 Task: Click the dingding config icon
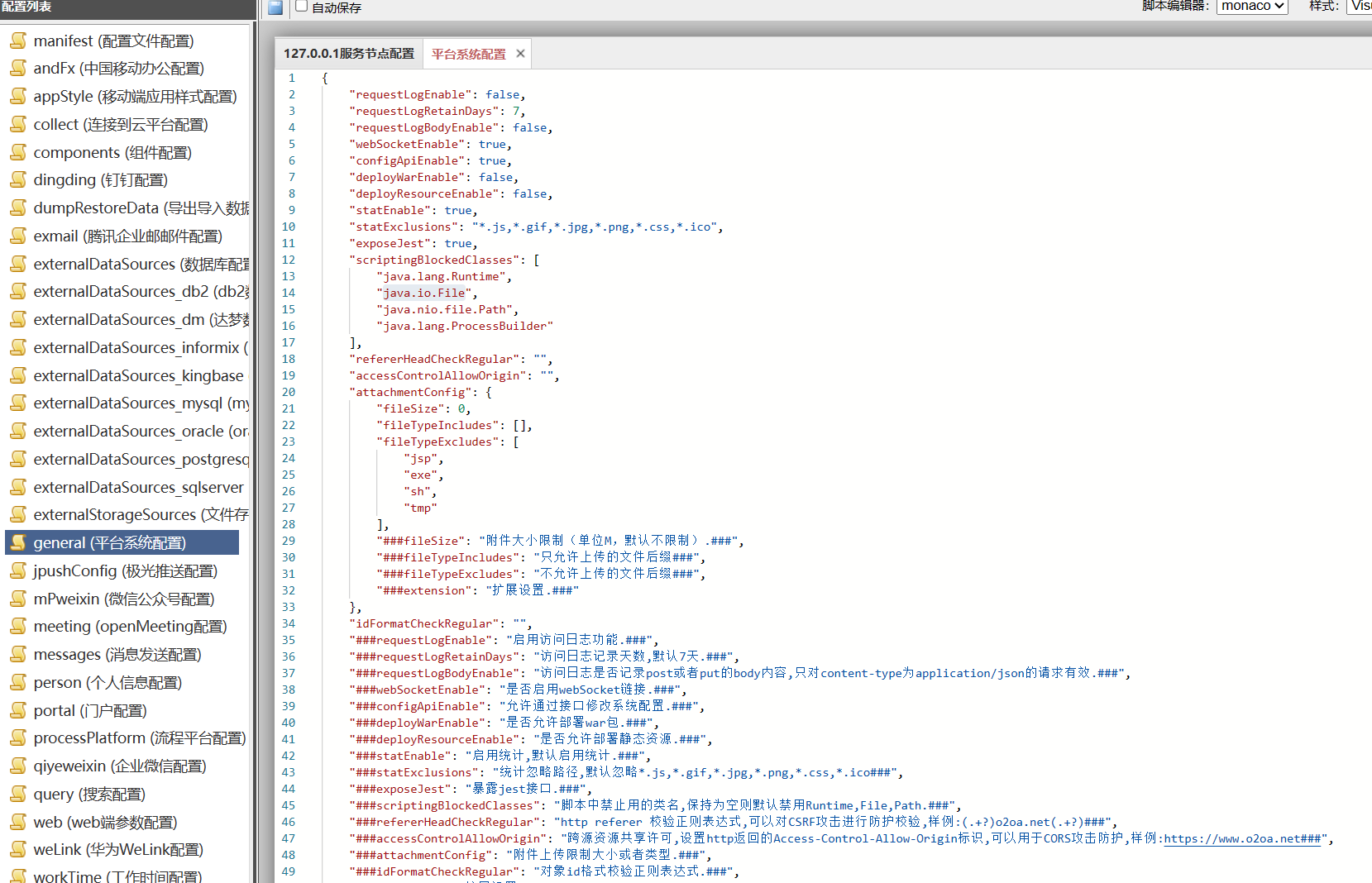(18, 179)
